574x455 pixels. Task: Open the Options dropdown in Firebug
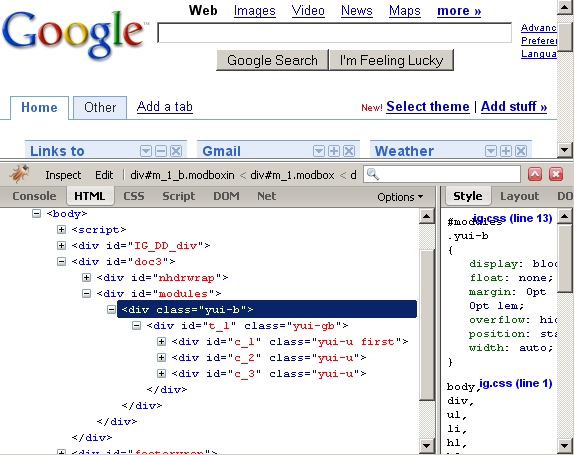(400, 197)
